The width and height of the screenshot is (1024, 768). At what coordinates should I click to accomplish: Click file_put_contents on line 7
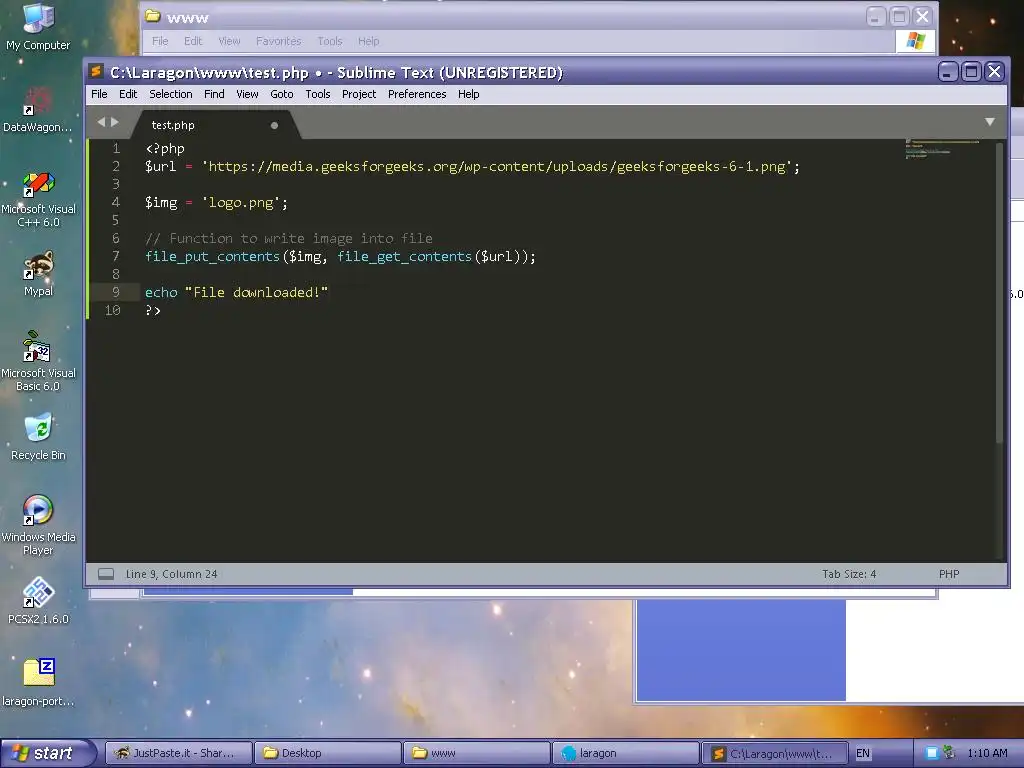tap(212, 256)
